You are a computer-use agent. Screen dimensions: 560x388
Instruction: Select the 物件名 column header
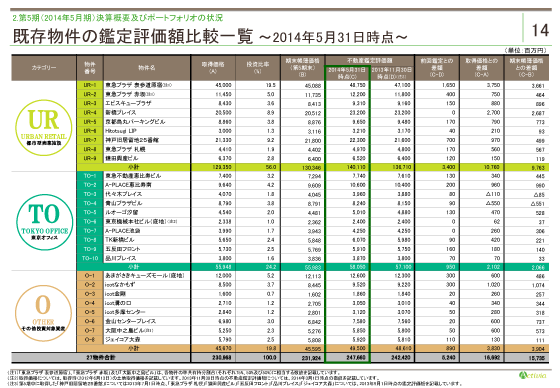[147, 68]
